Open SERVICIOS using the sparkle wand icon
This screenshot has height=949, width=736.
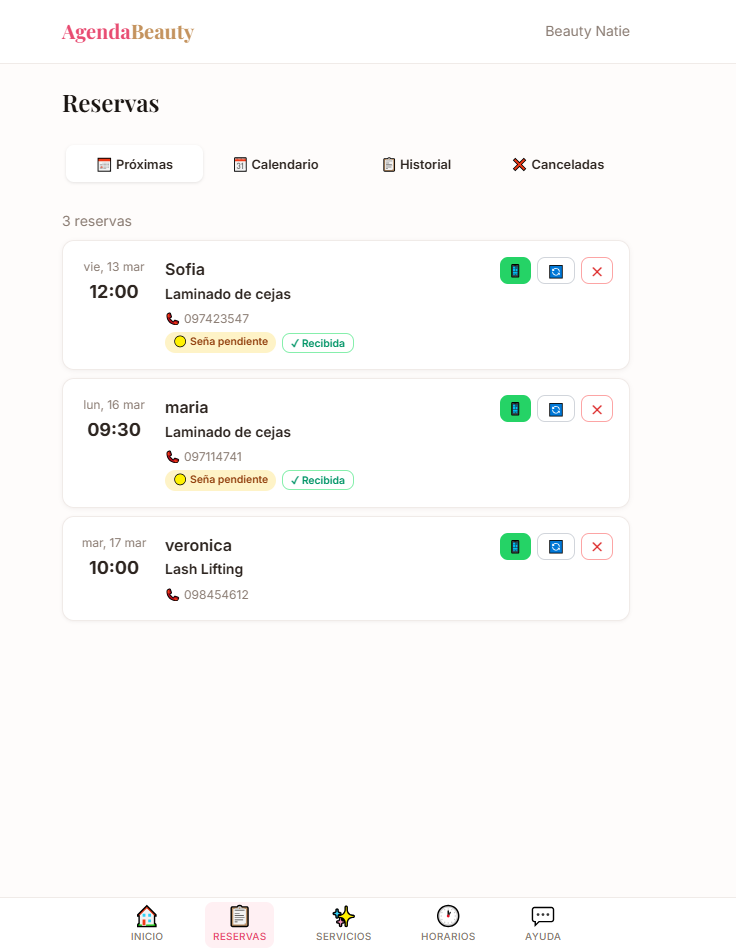[343, 916]
